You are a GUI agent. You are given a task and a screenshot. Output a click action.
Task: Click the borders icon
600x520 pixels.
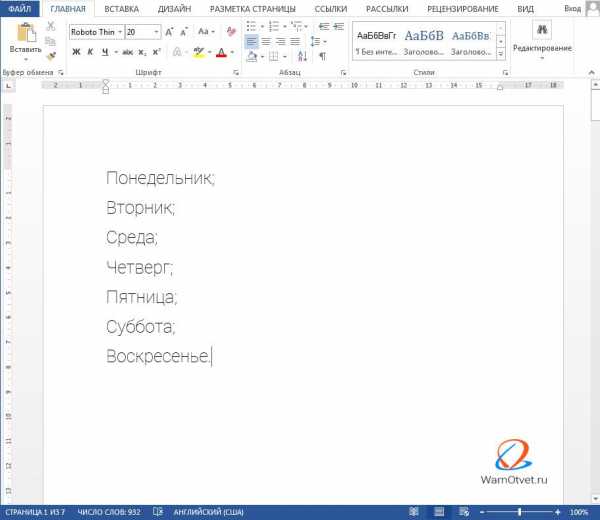(274, 57)
